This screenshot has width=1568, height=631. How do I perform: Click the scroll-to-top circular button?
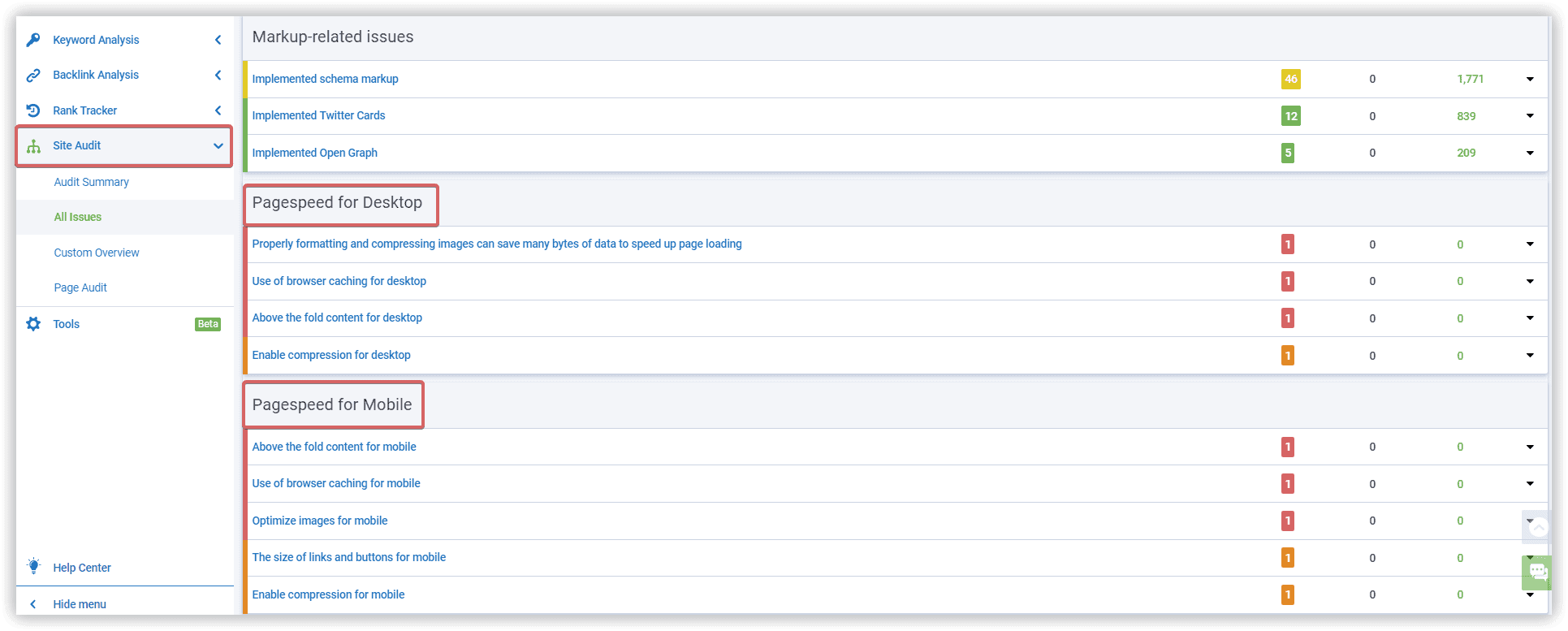tap(1538, 528)
